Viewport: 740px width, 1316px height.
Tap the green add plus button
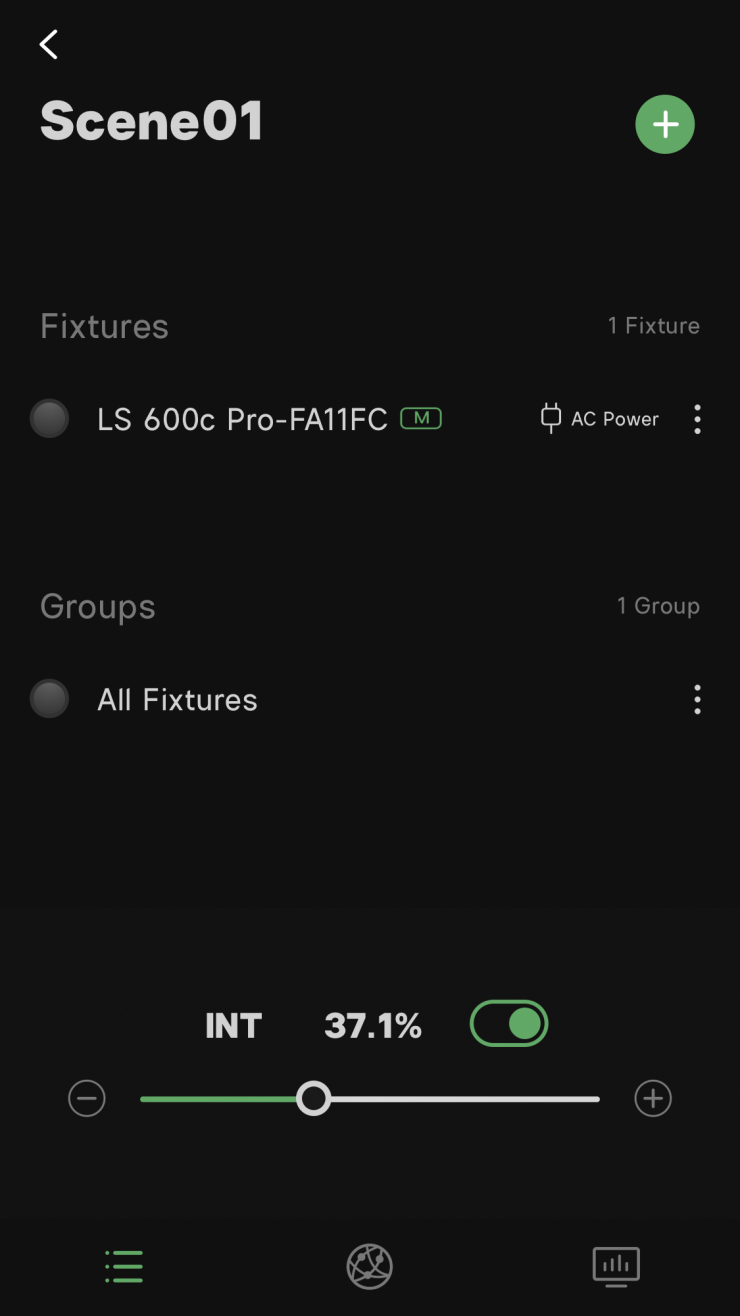tap(665, 124)
